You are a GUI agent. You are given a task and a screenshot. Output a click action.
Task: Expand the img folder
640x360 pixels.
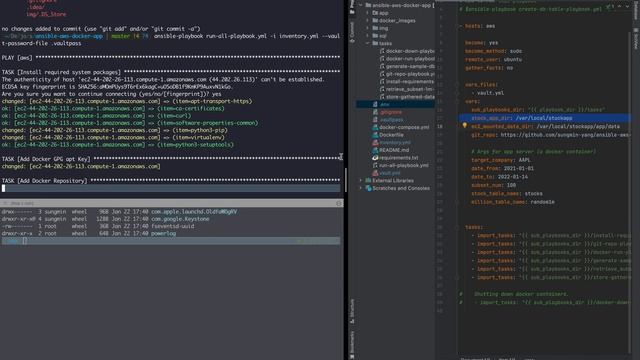[368, 28]
